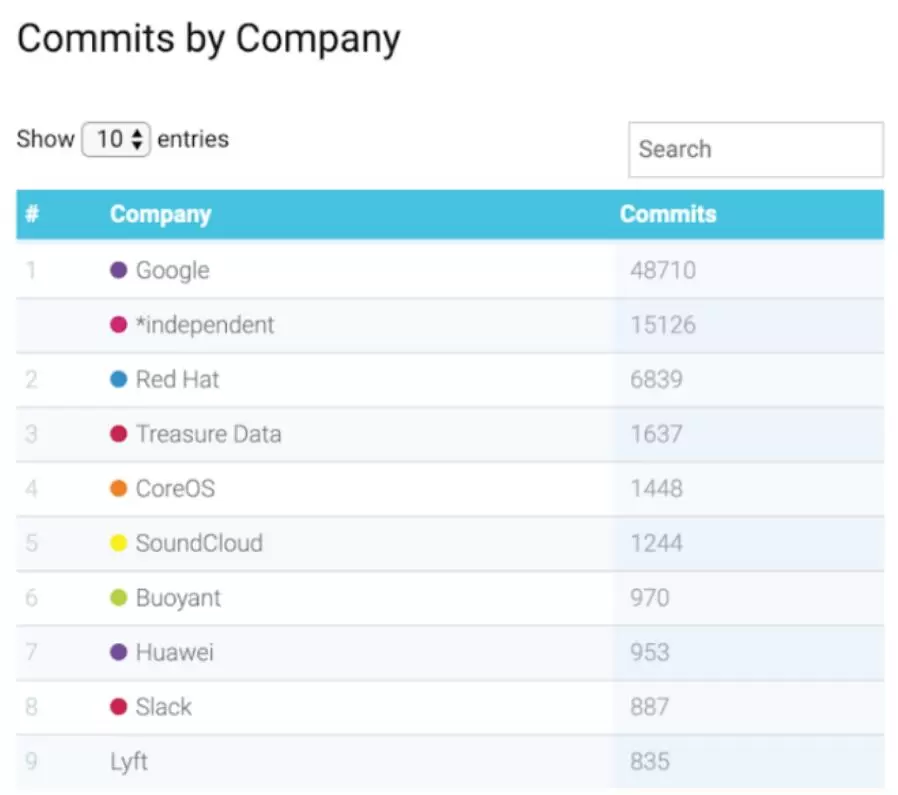Screen dimensions: 898x795
Task: Click the red dot beside Treasure Data
Action: [x=119, y=434]
